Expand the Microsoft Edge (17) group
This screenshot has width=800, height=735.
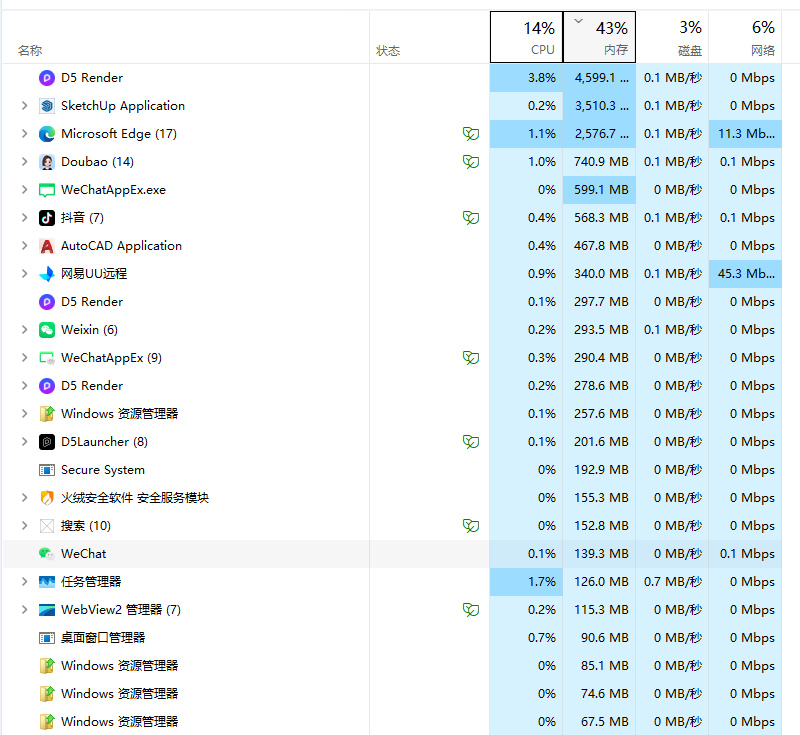pyautogui.click(x=24, y=134)
